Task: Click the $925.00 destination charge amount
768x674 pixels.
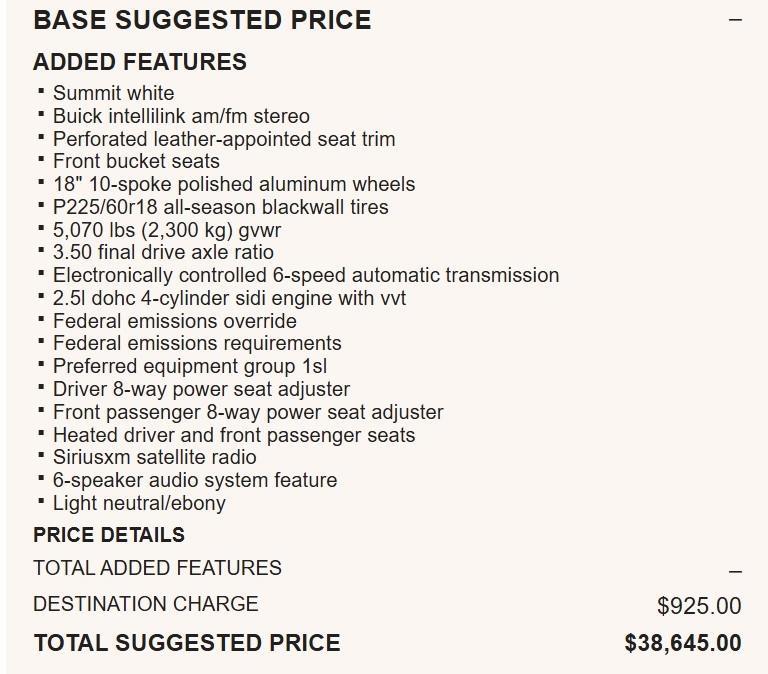Action: click(699, 605)
